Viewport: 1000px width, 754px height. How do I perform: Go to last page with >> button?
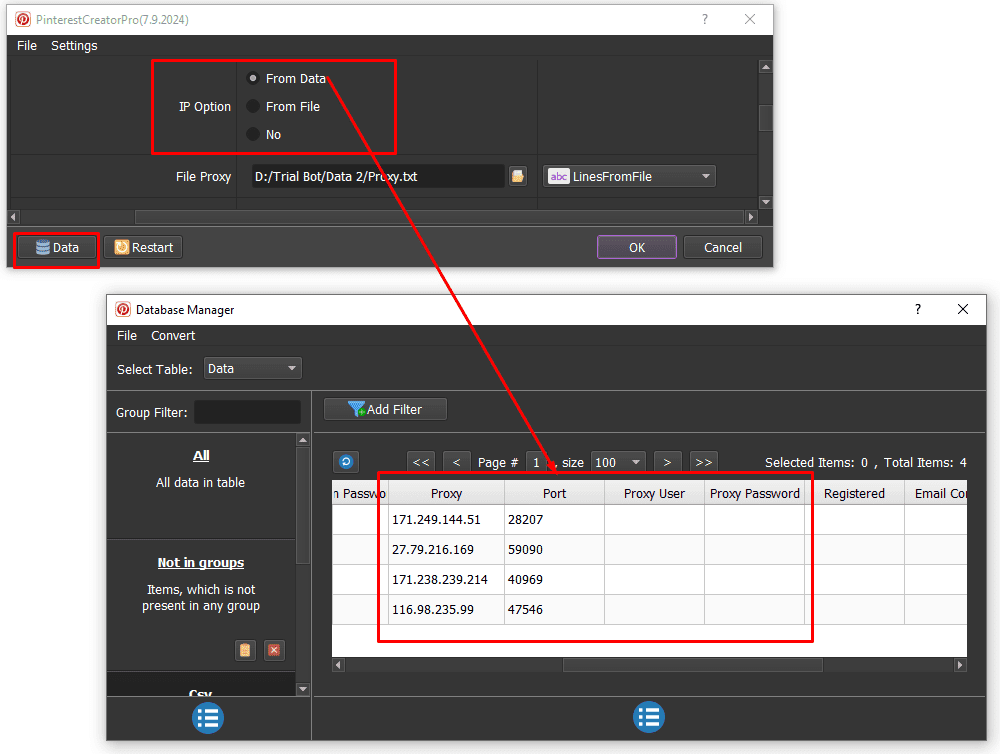[704, 462]
